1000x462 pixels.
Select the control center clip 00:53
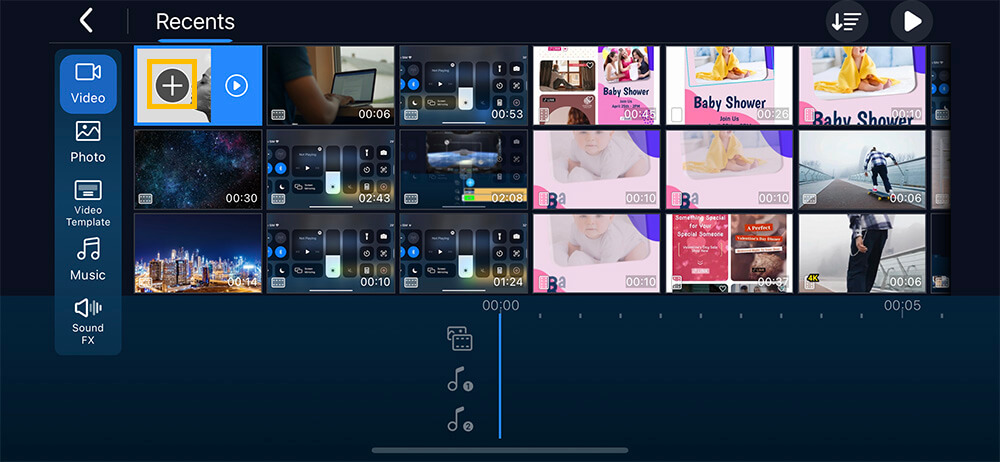point(464,85)
